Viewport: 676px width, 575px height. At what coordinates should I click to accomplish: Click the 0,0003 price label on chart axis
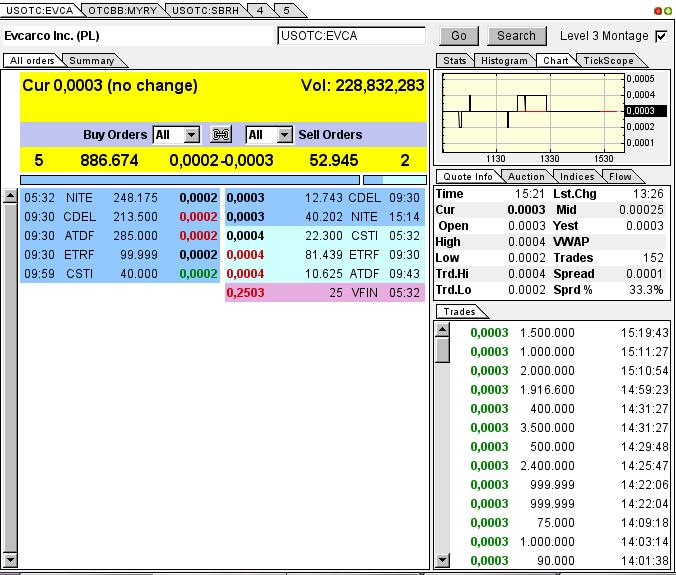[645, 111]
